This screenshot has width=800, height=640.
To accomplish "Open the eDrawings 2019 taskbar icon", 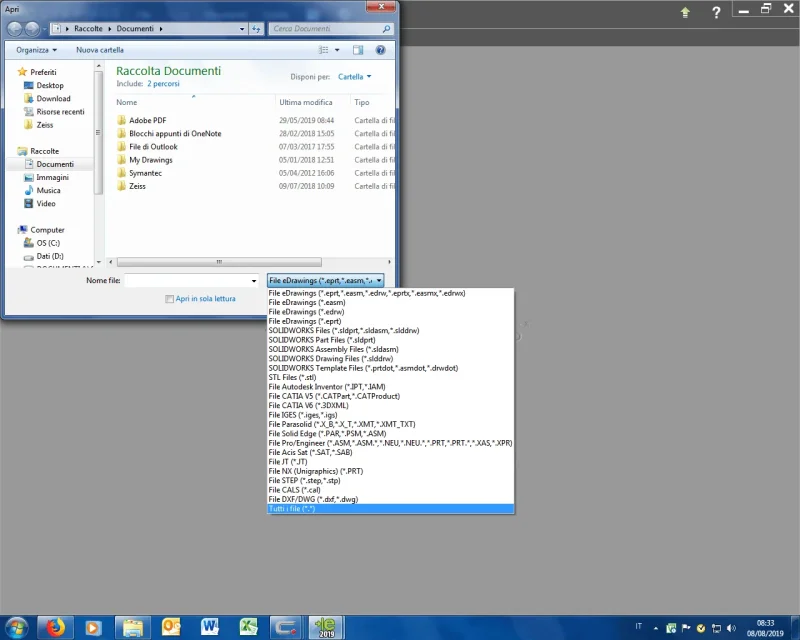I will coord(325,627).
